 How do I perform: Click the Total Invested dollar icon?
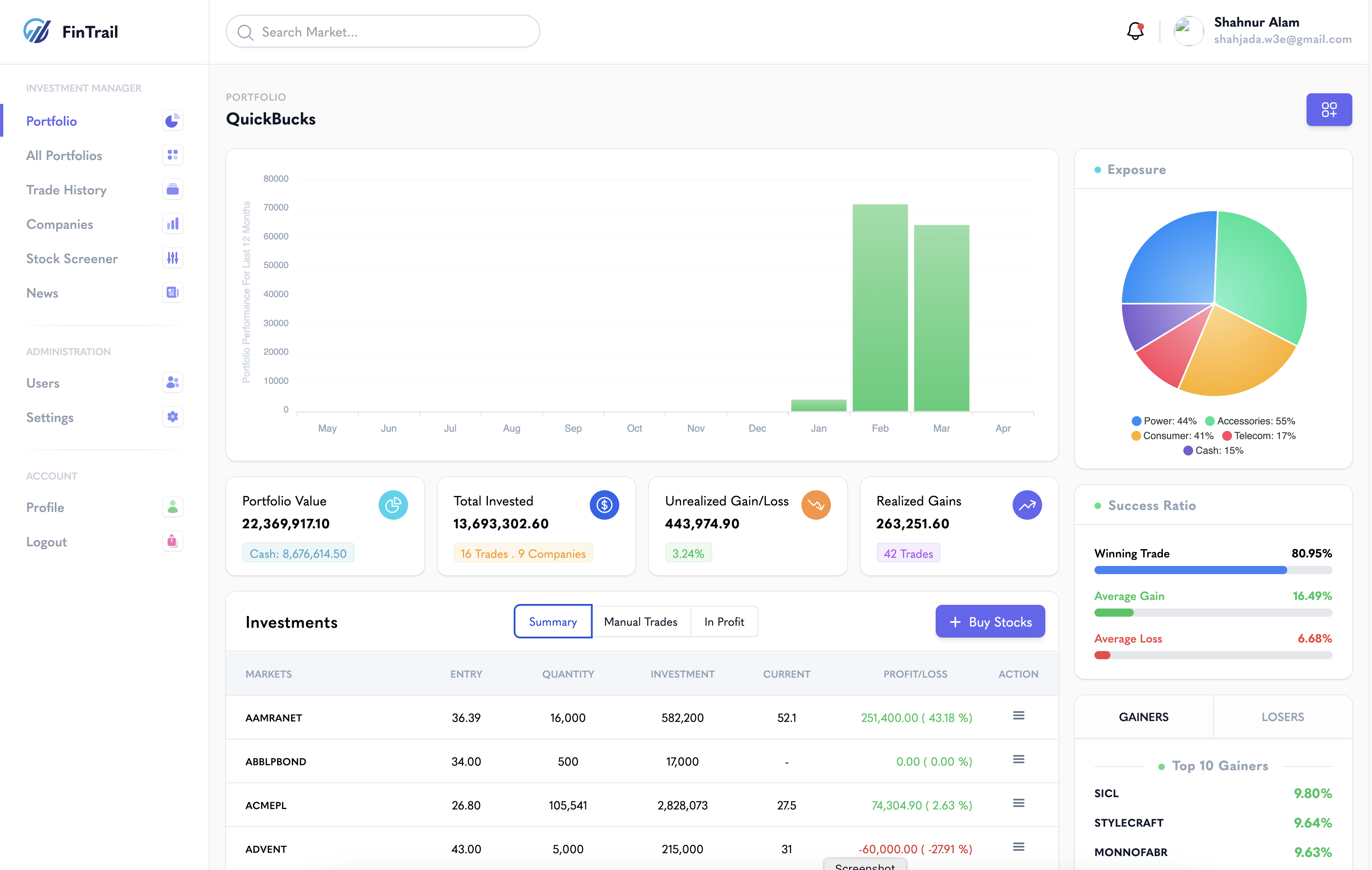pos(604,505)
